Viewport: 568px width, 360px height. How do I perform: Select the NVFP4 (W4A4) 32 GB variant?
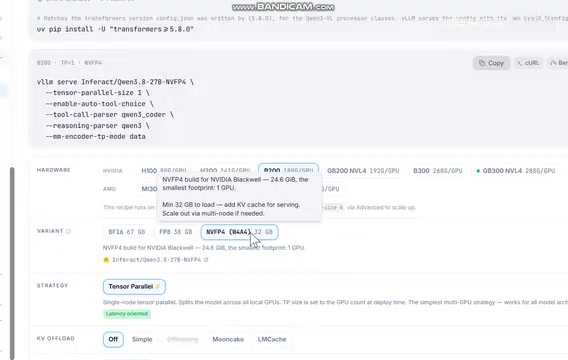(x=239, y=232)
